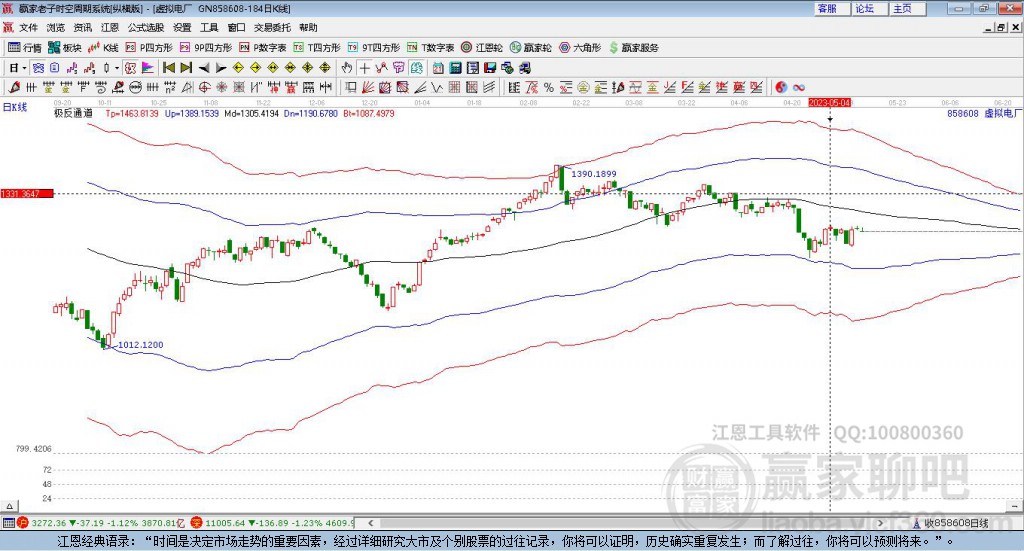Open the 工具 menu
Viewport: 1024px width, 551px height.
[x=209, y=27]
